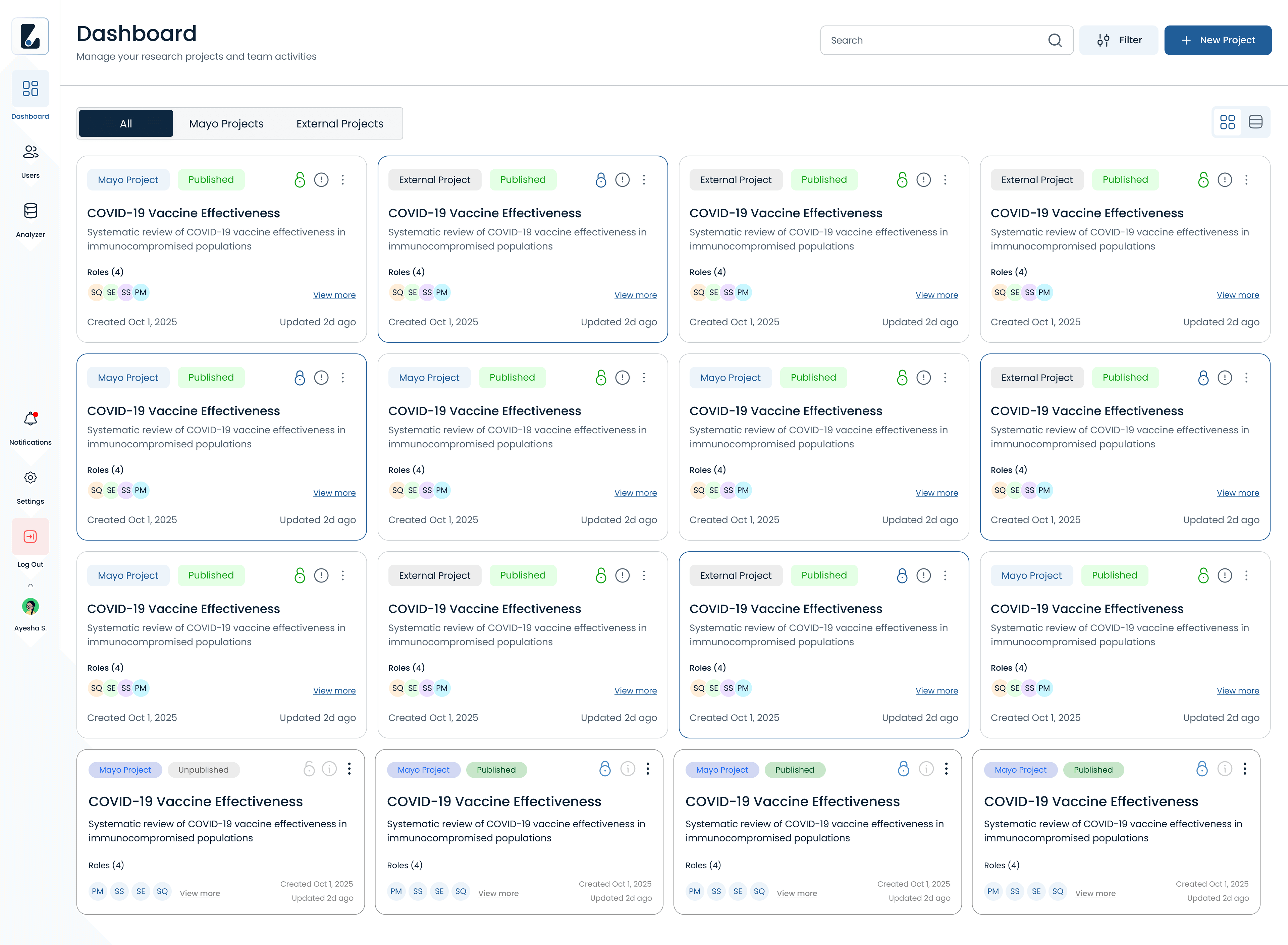Screen dimensions: 1288x945
Task: Select PM role chip on Unpublished card
Action: click(x=98, y=891)
